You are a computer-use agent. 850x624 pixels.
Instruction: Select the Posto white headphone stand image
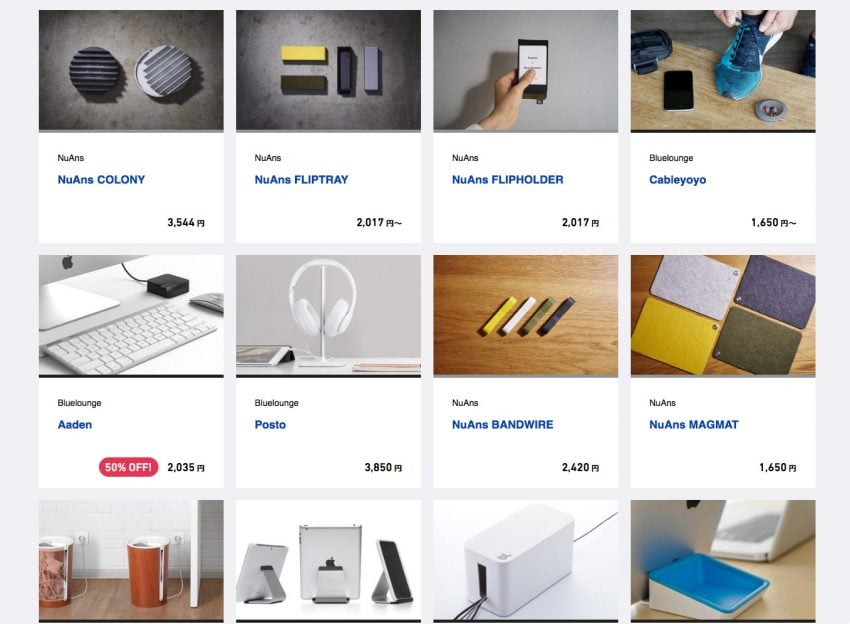[x=329, y=316]
